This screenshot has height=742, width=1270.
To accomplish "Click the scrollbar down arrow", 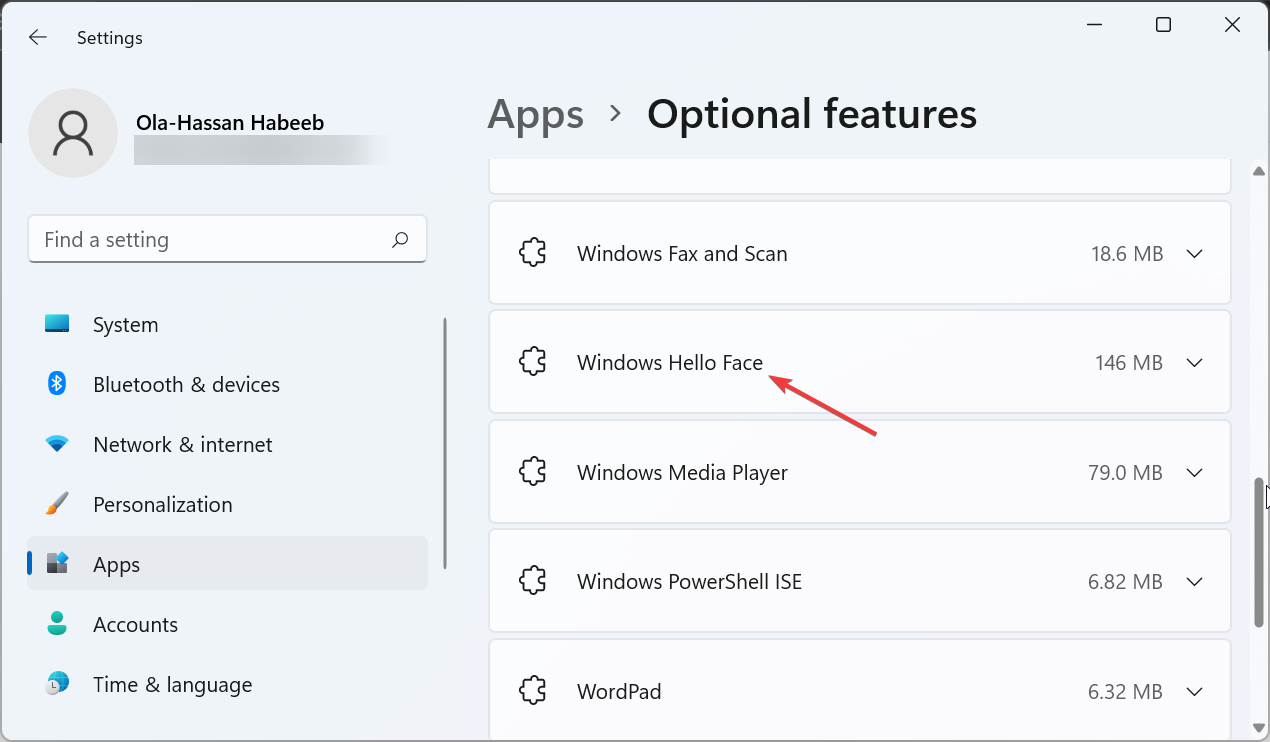I will (x=1259, y=727).
